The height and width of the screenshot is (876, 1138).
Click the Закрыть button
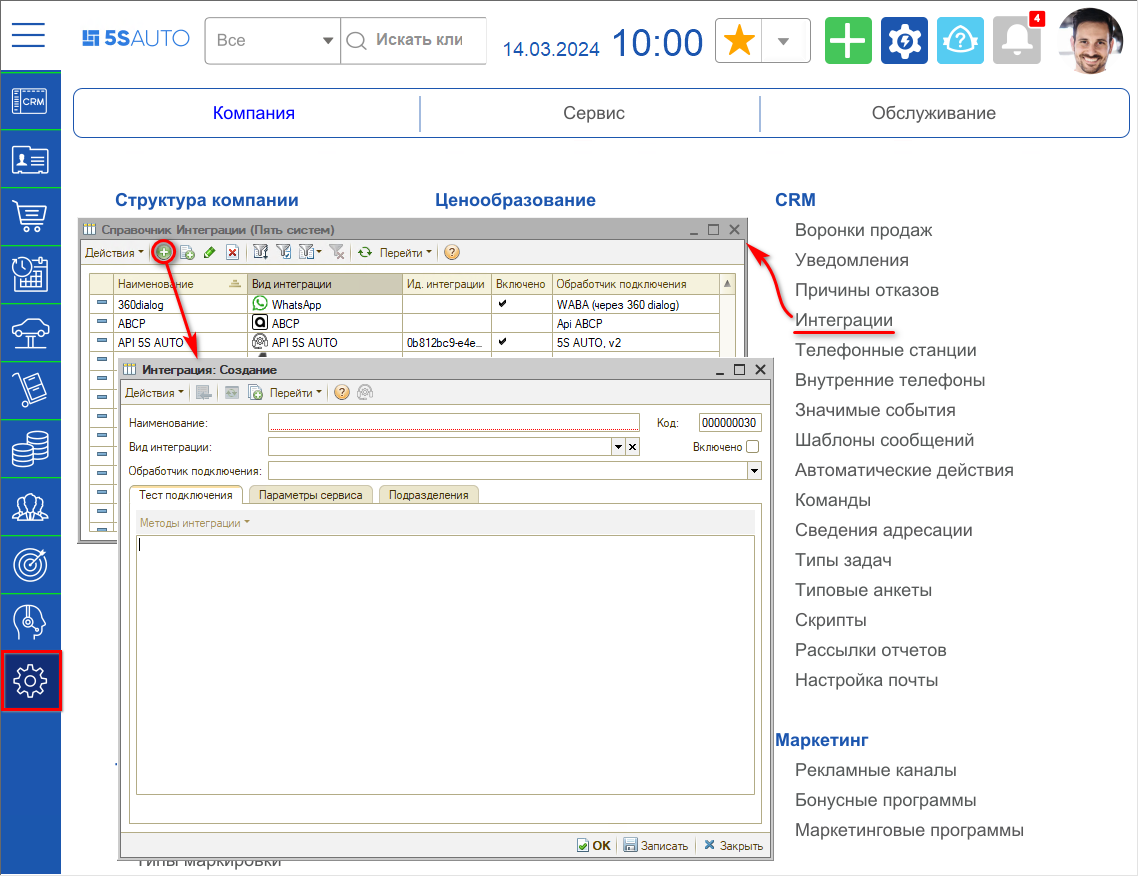pos(734,846)
